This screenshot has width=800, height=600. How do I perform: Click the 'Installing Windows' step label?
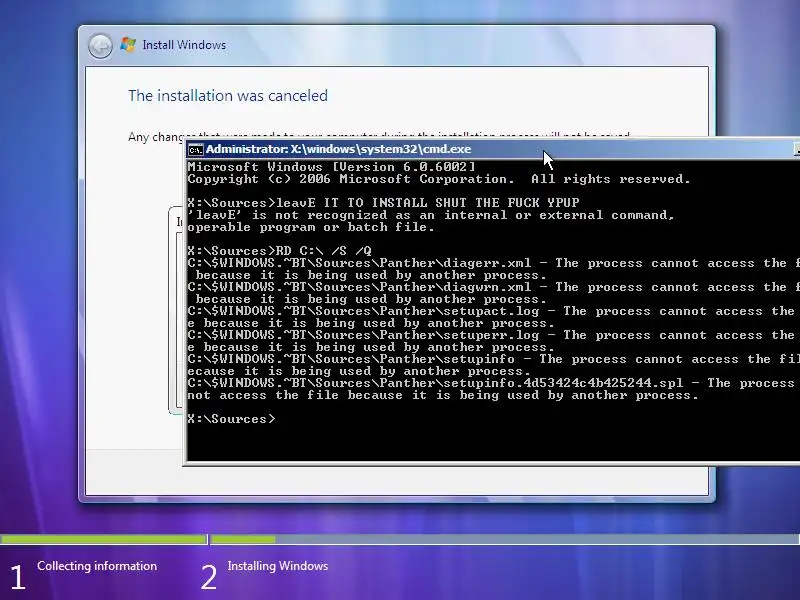point(278,566)
